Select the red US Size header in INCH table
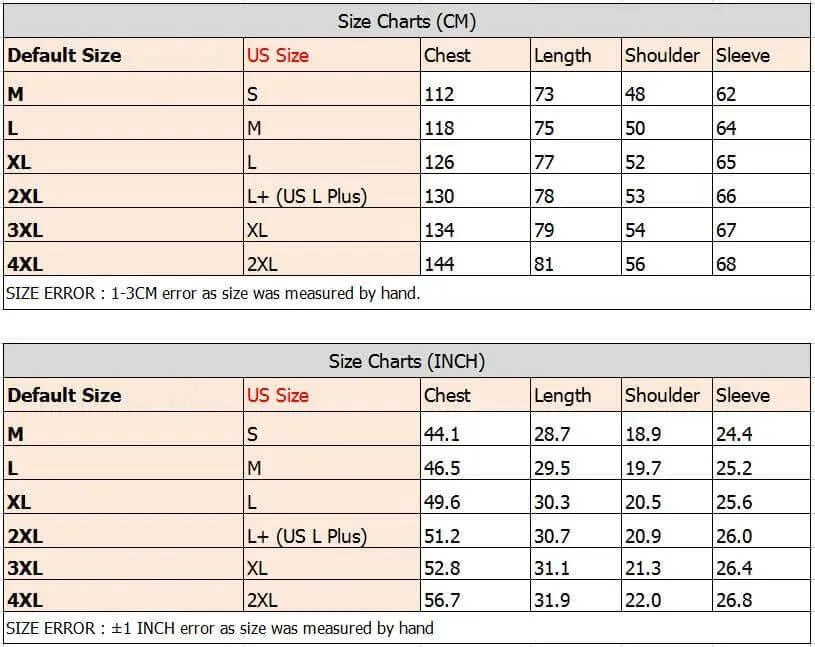 pos(278,395)
